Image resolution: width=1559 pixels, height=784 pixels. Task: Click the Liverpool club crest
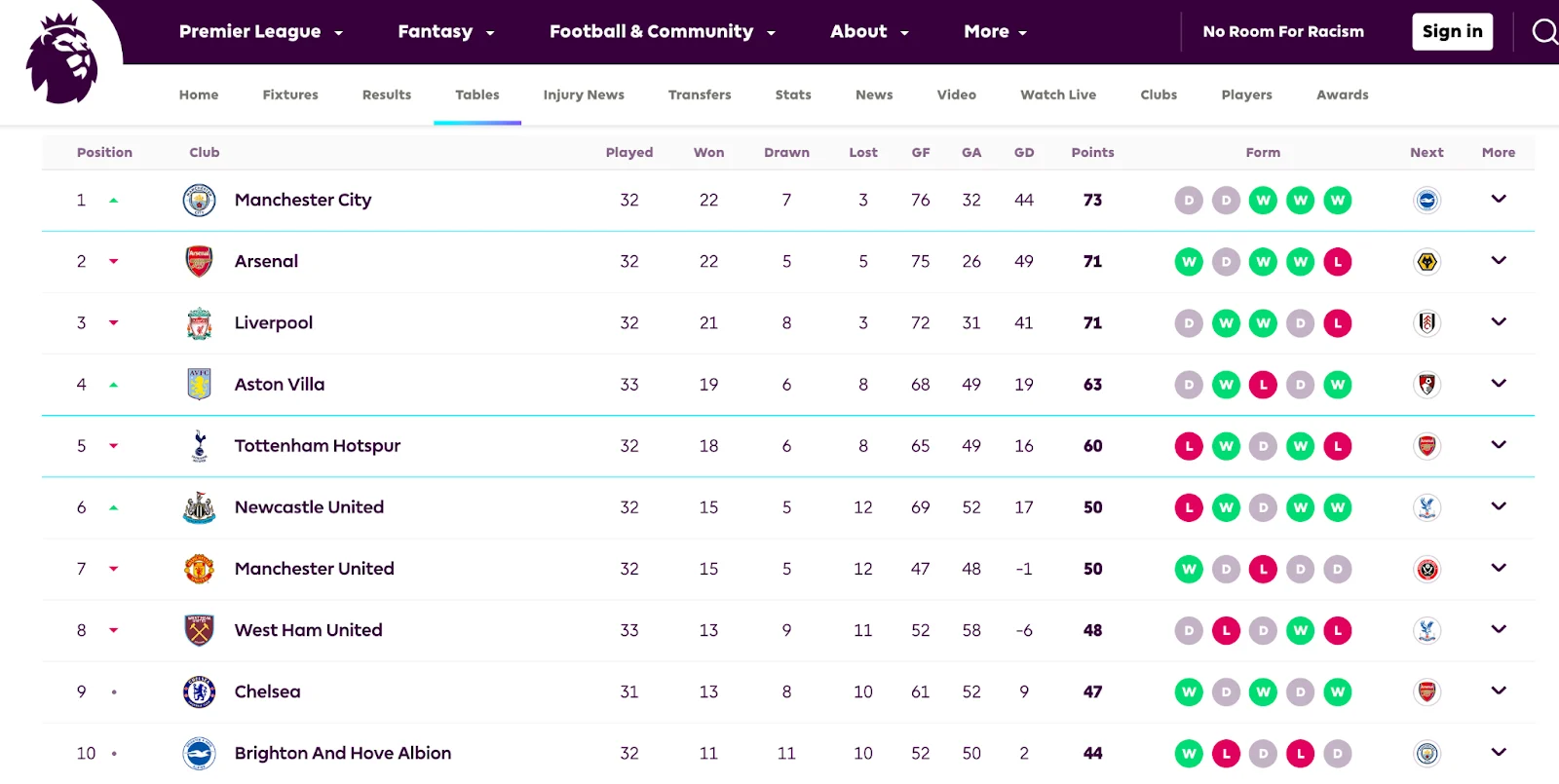point(199,323)
